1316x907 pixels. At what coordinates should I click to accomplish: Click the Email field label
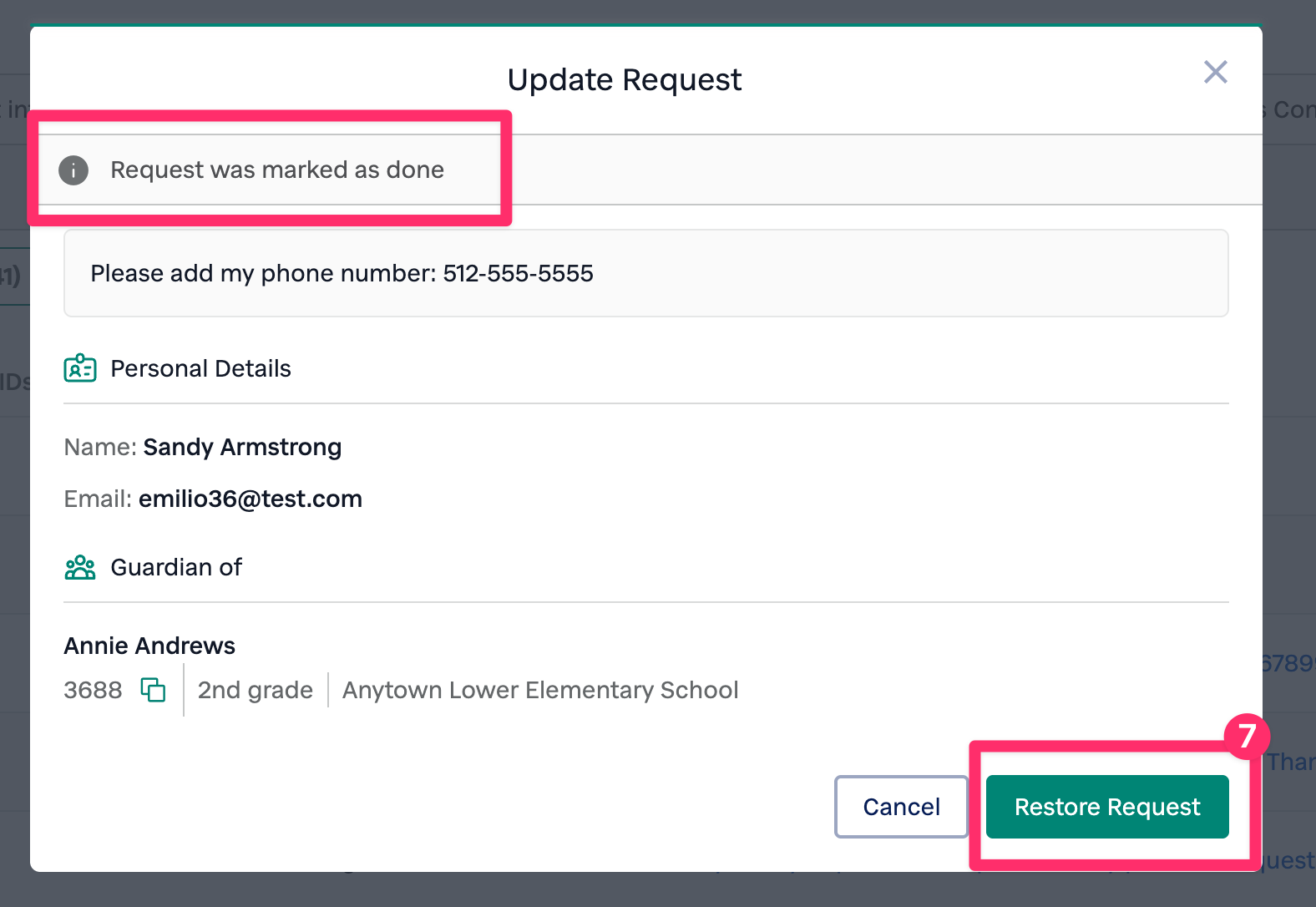click(97, 499)
